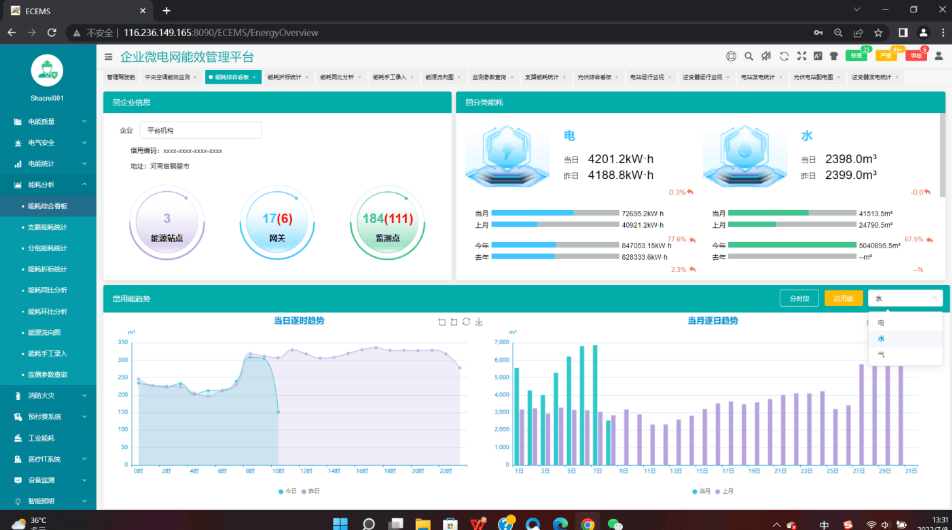Collapse the 能耗分析 sidebar menu
The width and height of the screenshot is (952, 530).
click(x=48, y=184)
